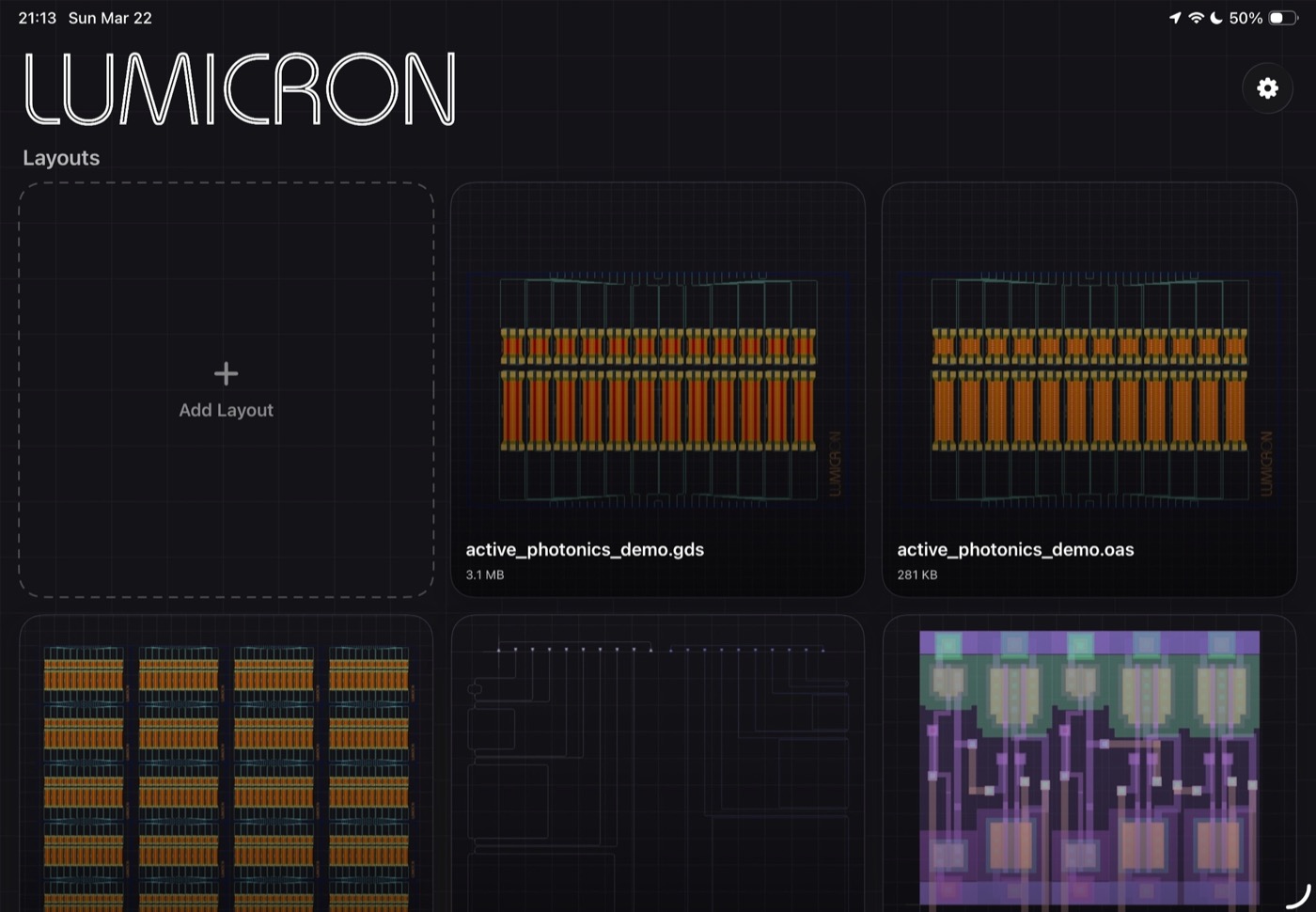Open the purple and green chip layout card

point(1089,763)
